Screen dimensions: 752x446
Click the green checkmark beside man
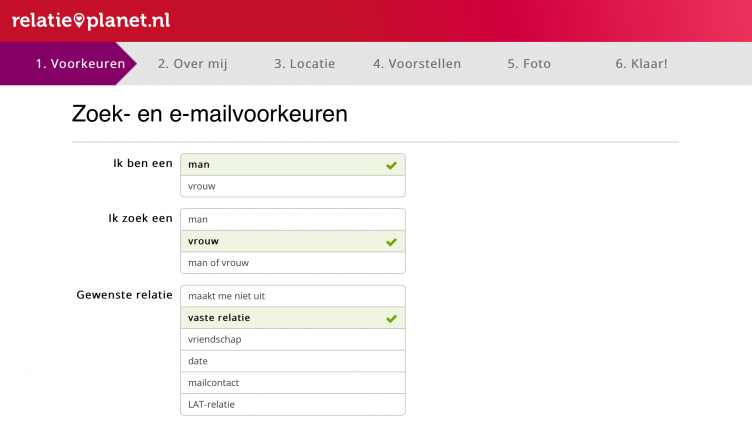click(x=391, y=165)
